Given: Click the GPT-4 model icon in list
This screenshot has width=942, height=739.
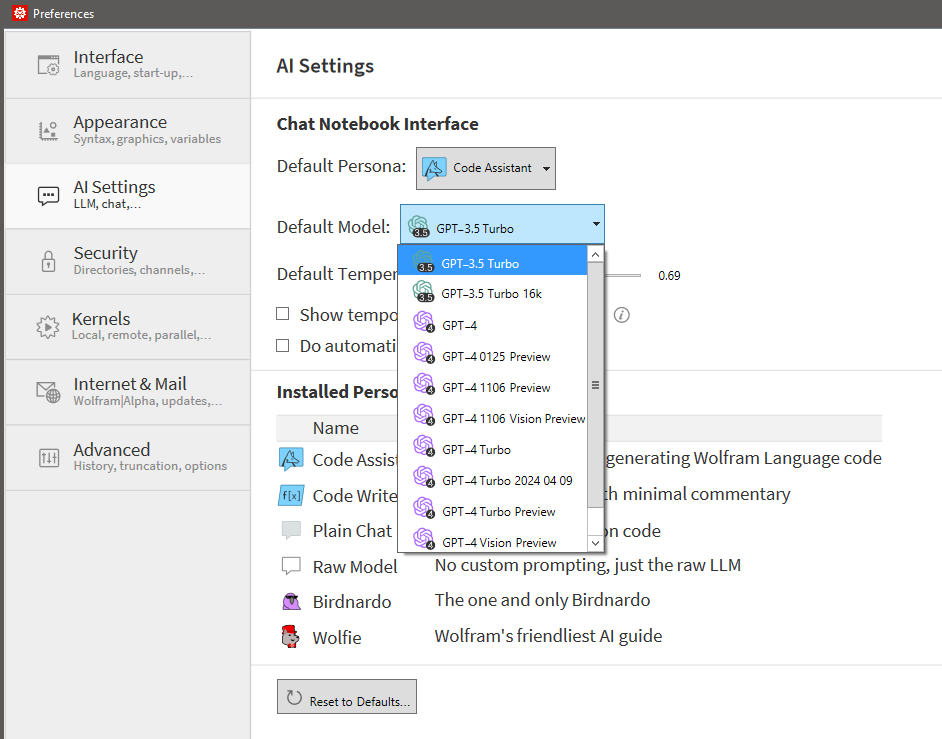Looking at the screenshot, I should (x=424, y=323).
